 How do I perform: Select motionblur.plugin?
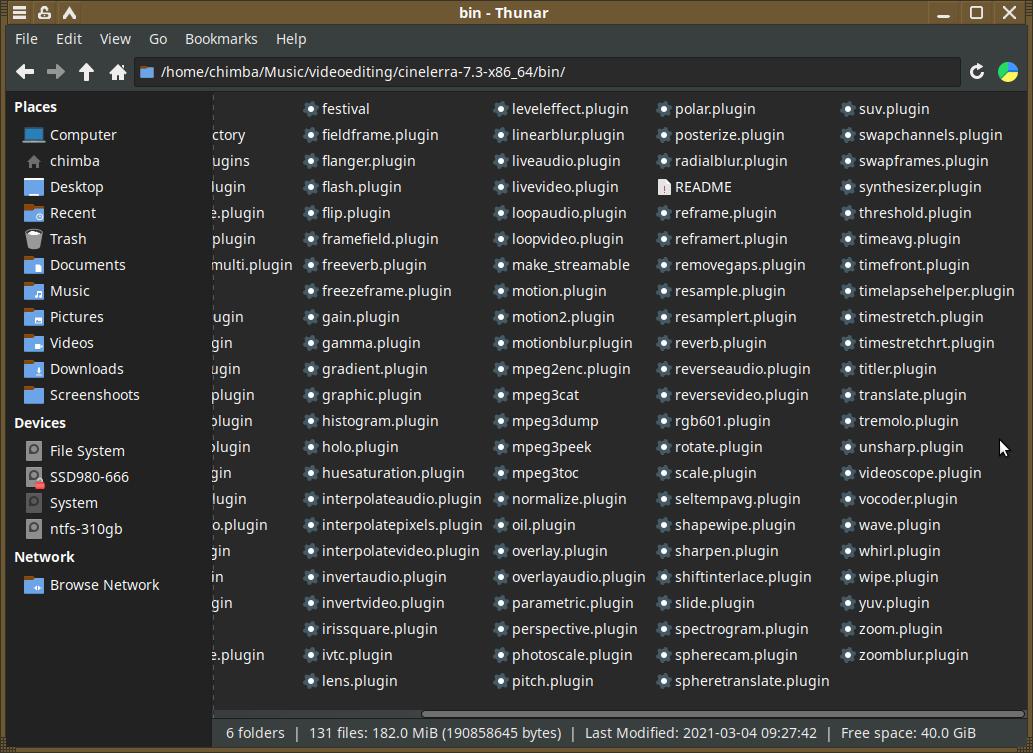click(563, 343)
